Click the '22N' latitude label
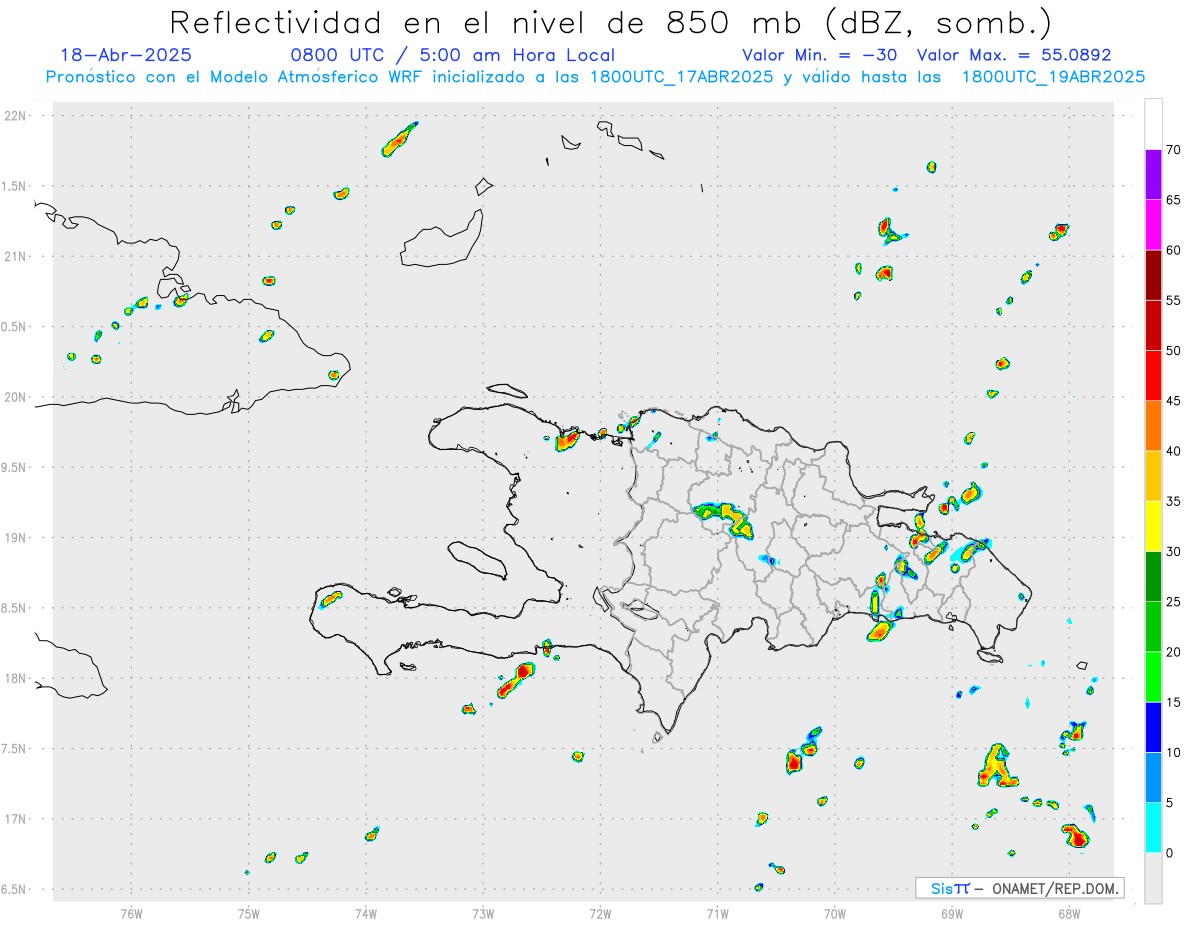 pyautogui.click(x=17, y=116)
